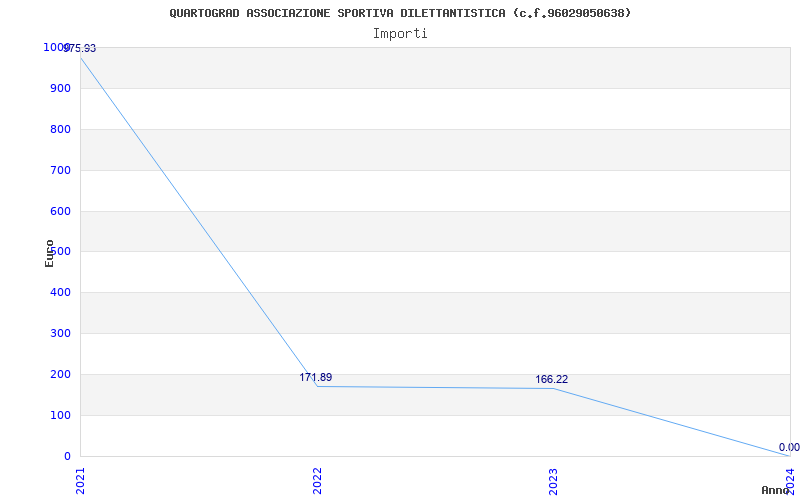Click the 171.89 data point label
The image size is (800, 500).
coord(316,378)
